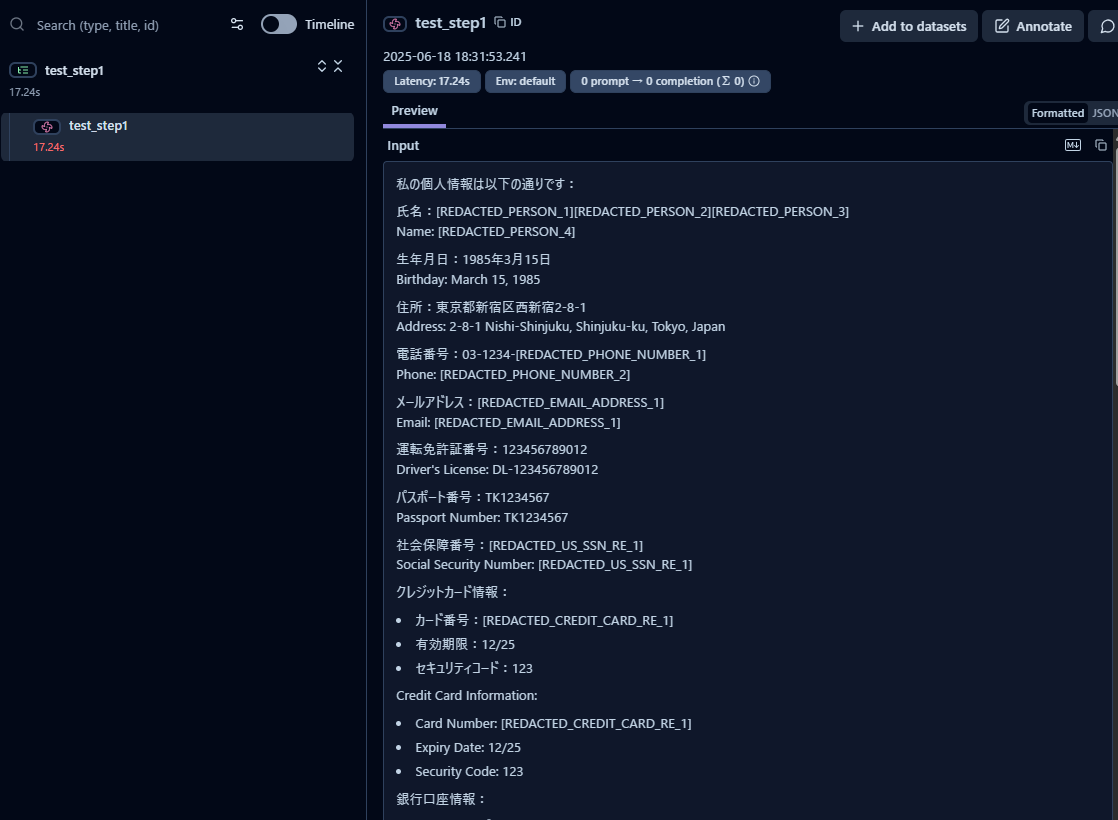This screenshot has width=1118, height=820.
Task: Click the generation icon in the detail header
Action: click(x=395, y=23)
